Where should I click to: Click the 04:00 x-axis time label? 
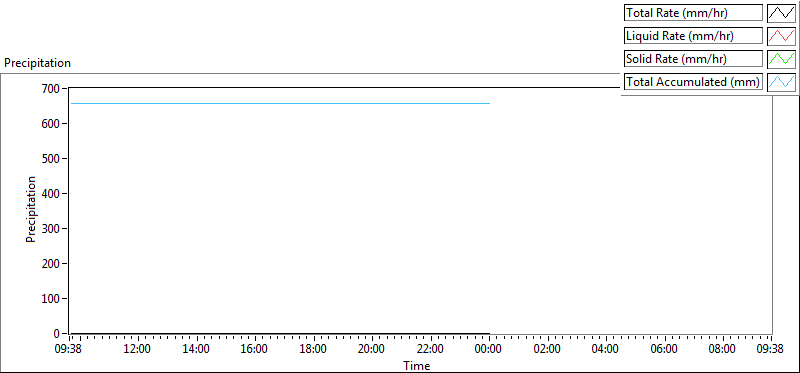coord(606,350)
